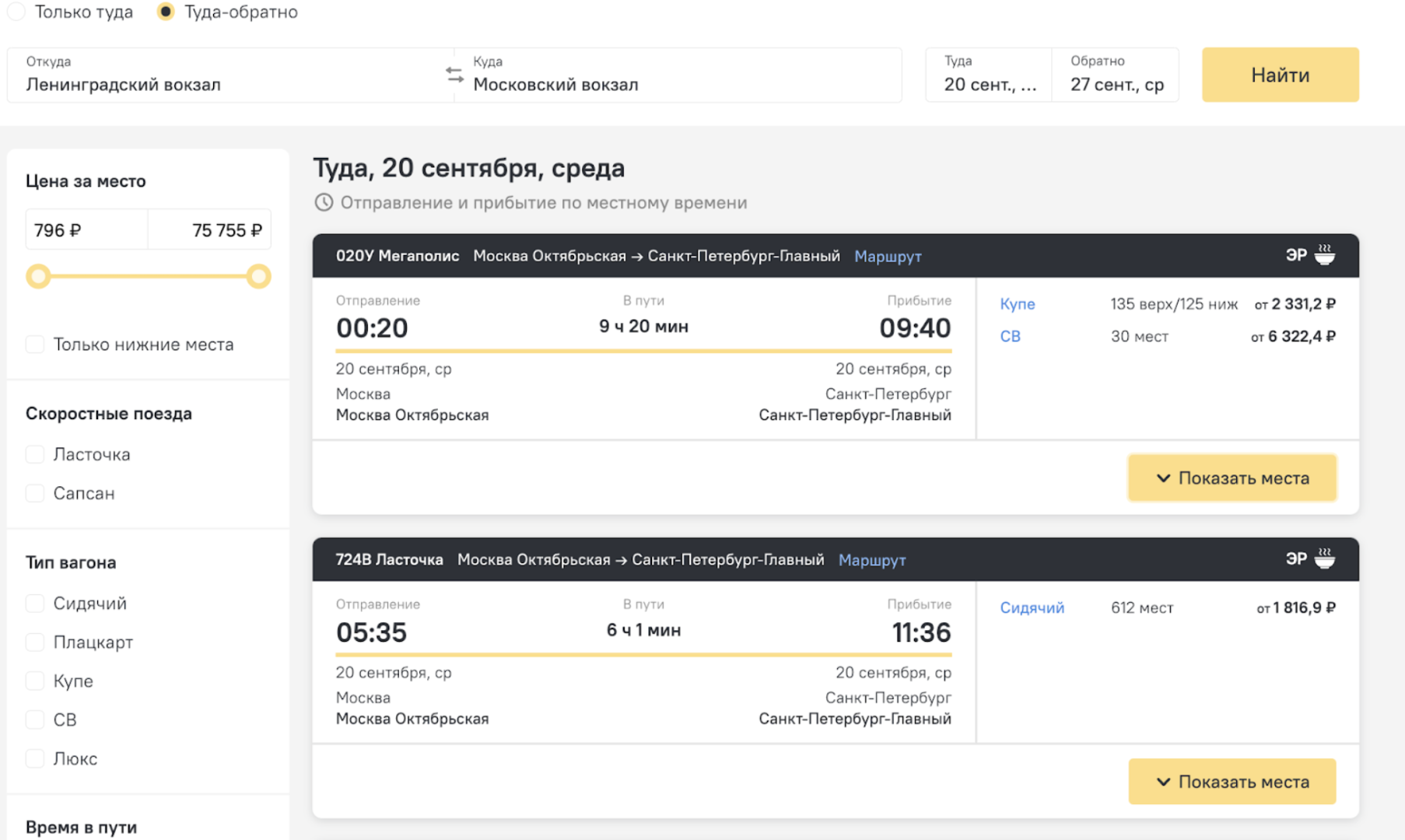This screenshot has width=1405, height=840.
Task: Click the Купе class link for Мегаполис
Action: tap(1017, 304)
